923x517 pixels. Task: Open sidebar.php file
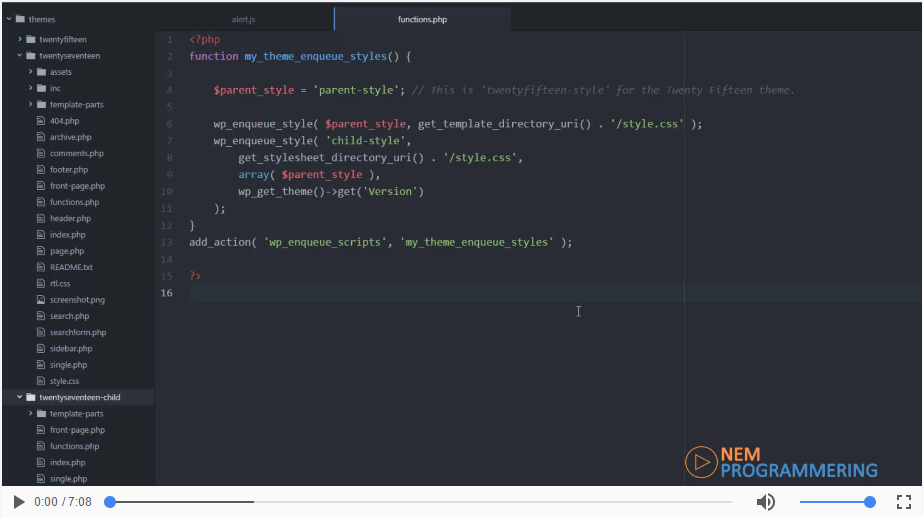[x=71, y=349]
